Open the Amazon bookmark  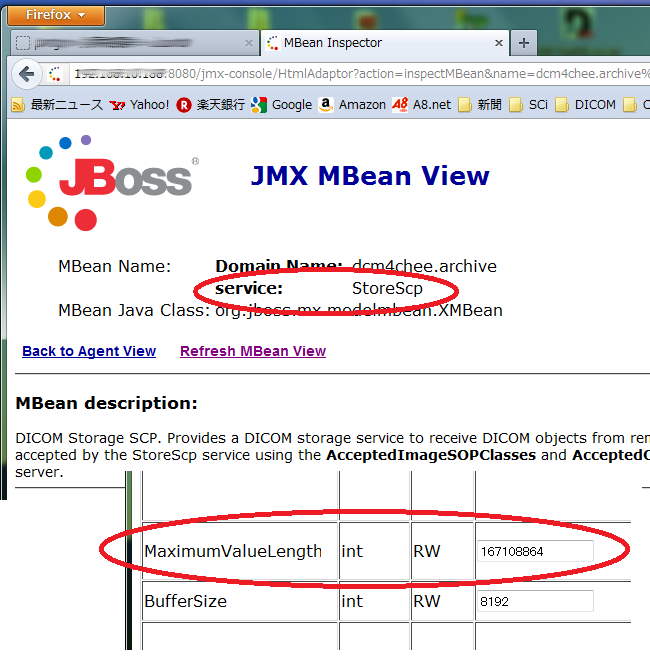[352, 105]
